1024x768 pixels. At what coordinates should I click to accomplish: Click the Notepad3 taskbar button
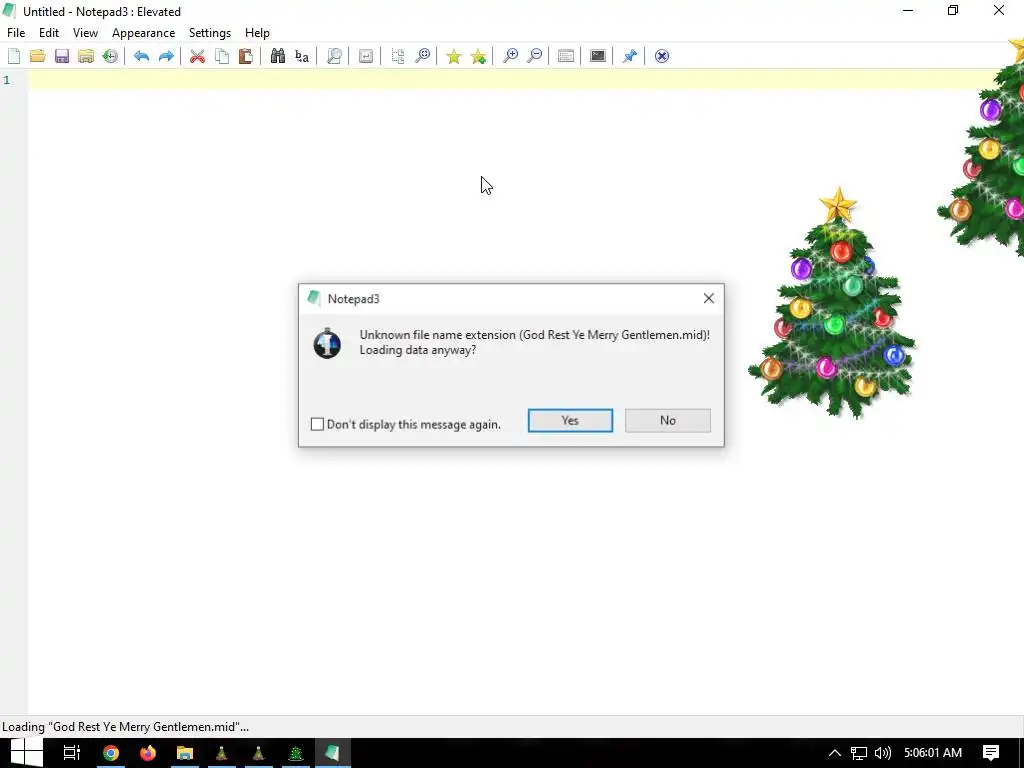[x=332, y=753]
